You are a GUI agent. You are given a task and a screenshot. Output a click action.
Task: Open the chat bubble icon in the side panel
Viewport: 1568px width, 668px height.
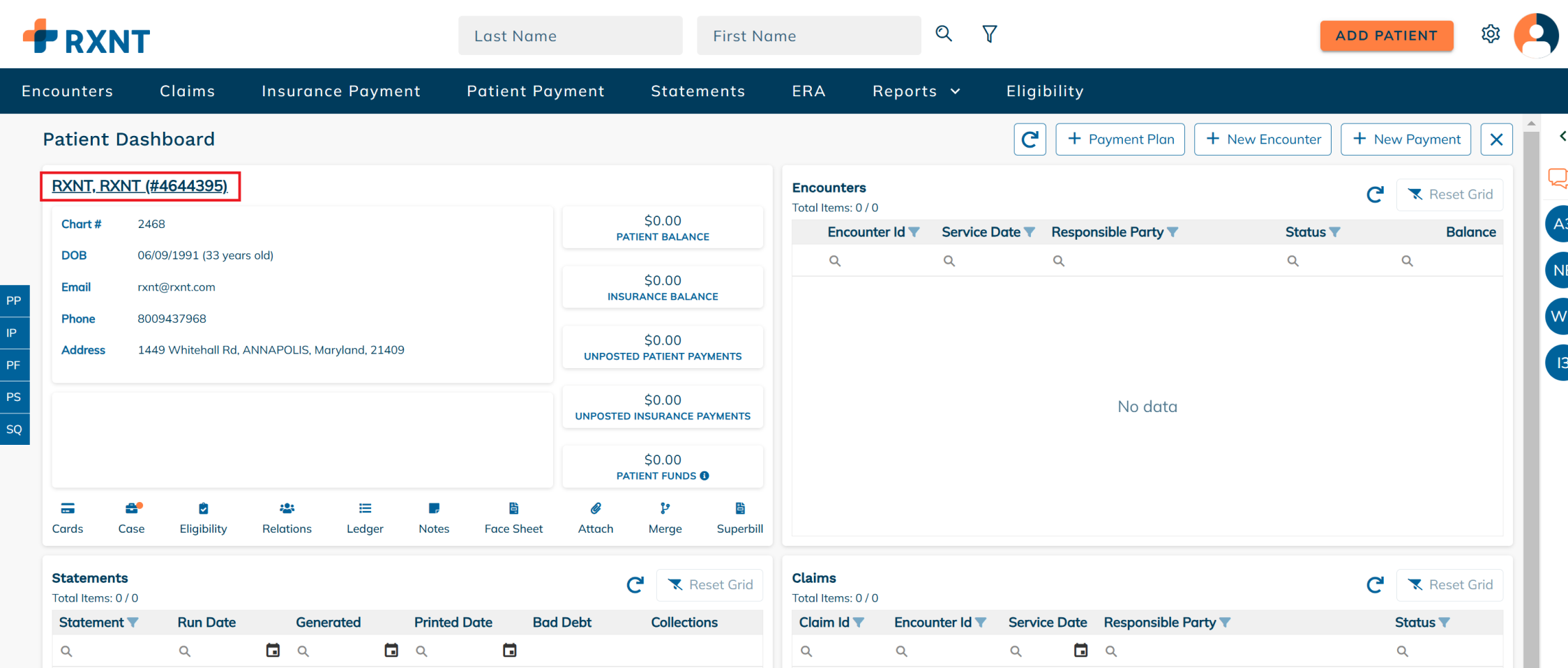click(1558, 178)
